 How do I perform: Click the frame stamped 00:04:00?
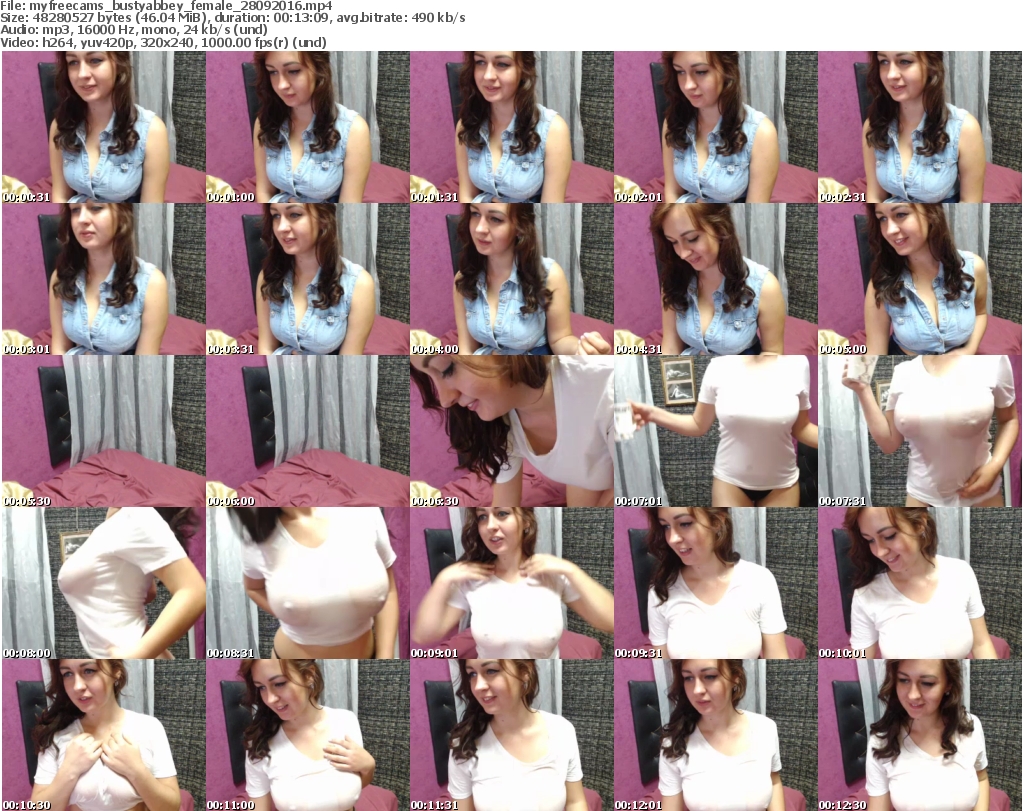(511, 279)
